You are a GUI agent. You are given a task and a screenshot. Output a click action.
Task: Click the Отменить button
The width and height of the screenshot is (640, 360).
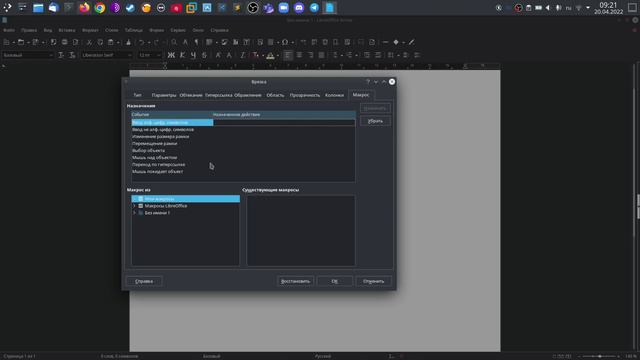pos(373,281)
